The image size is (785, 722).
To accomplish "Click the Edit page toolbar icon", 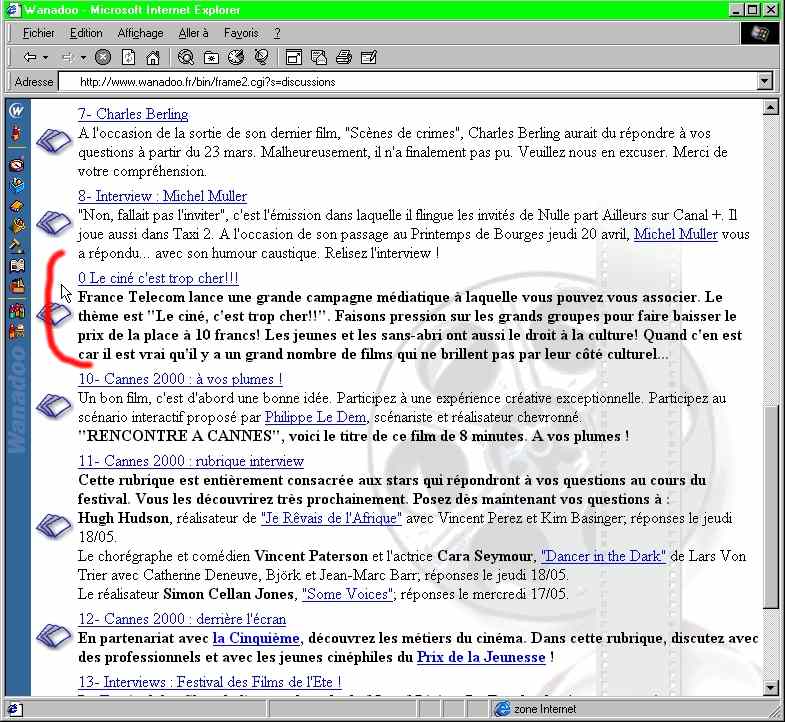I will (369, 58).
